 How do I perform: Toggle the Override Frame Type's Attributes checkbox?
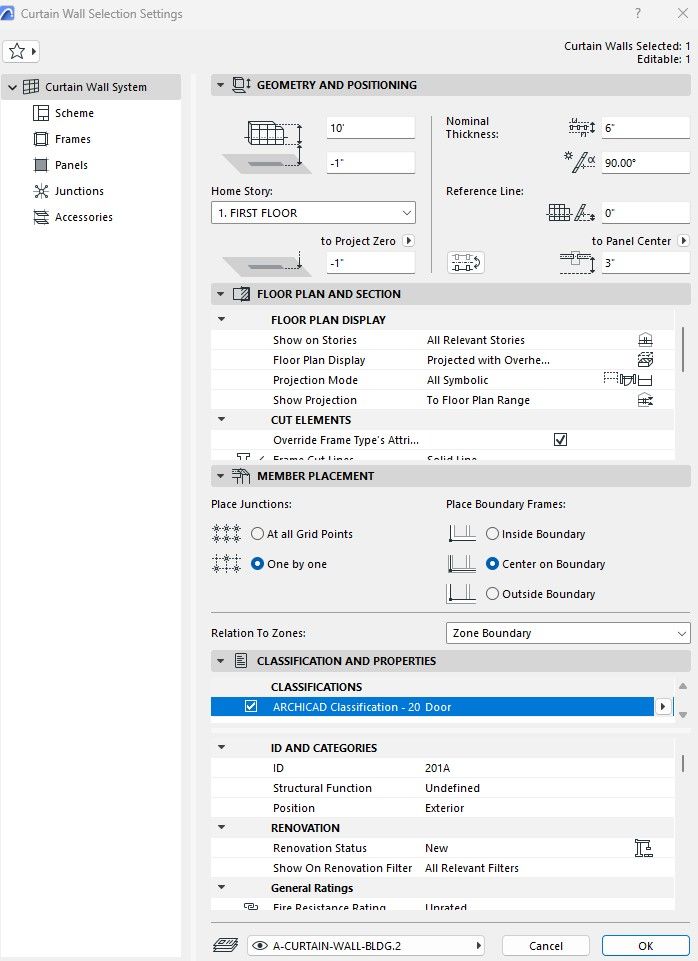560,439
